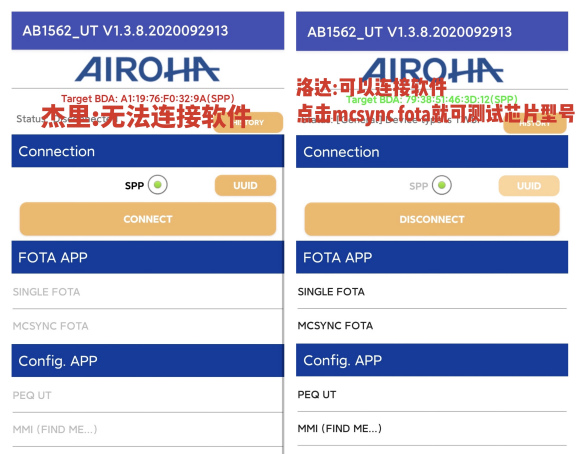The height and width of the screenshot is (454, 580).
Task: Open HISTORY button in left screen
Action: click(x=248, y=122)
